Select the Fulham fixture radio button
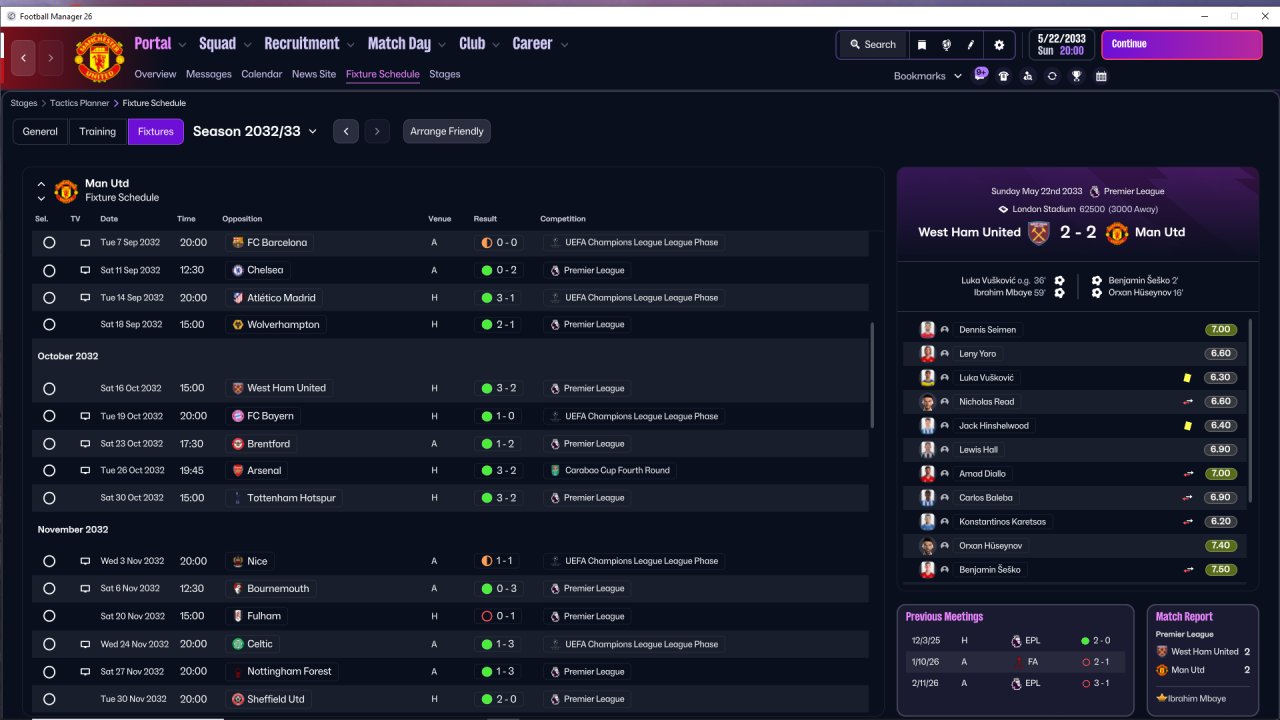This screenshot has width=1280, height=720. (x=49, y=616)
